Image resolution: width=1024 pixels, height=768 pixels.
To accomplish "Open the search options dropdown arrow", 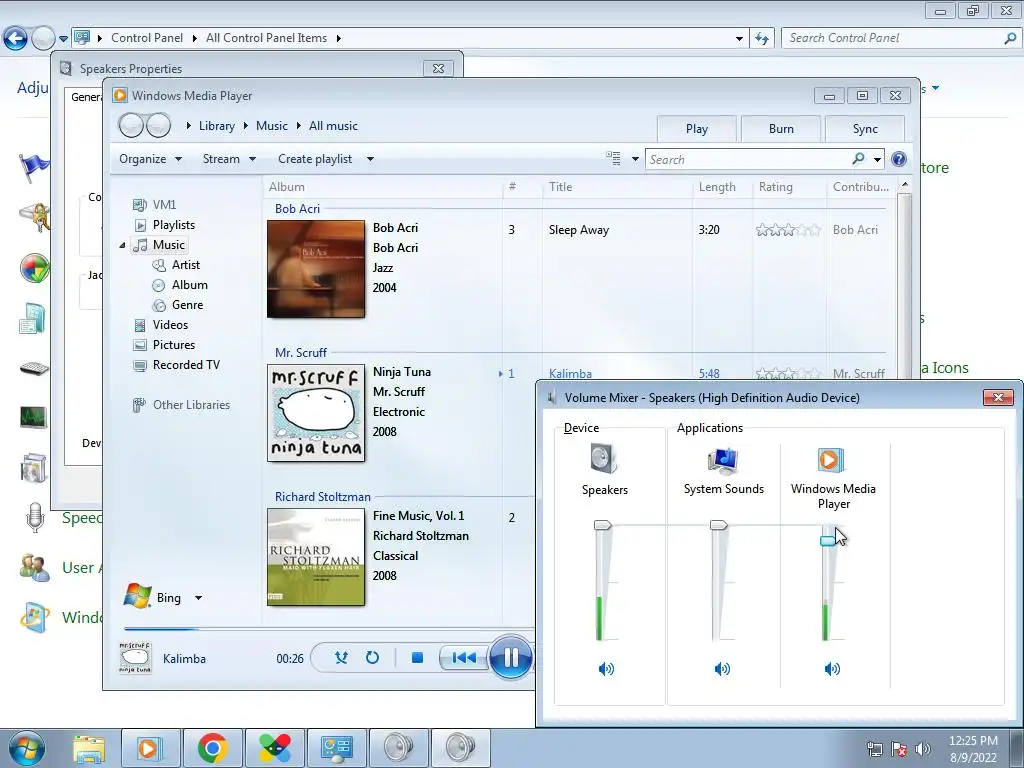I will pyautogui.click(x=878, y=159).
